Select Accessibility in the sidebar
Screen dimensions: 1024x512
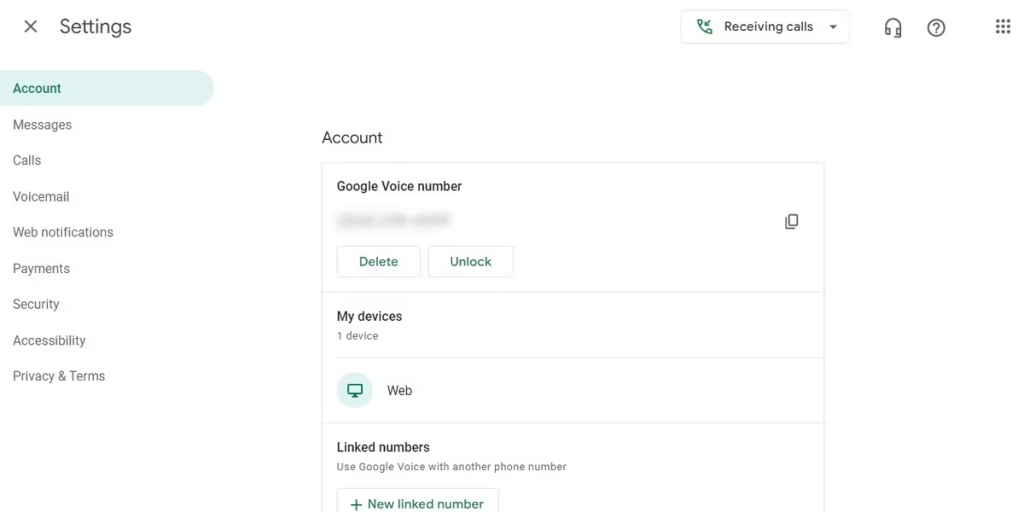pos(49,340)
